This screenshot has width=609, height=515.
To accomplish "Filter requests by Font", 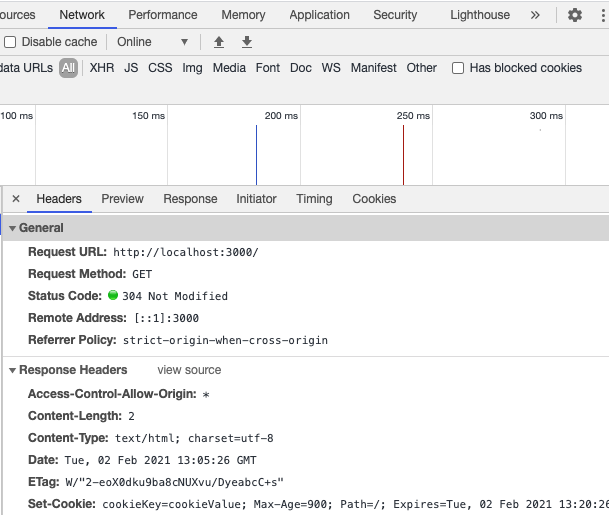I will [268, 68].
